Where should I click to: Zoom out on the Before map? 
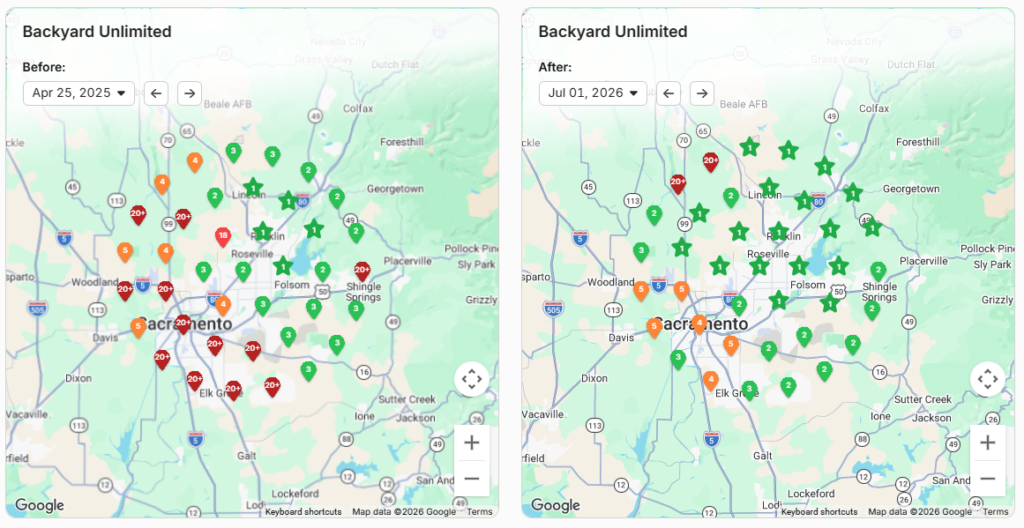(472, 478)
